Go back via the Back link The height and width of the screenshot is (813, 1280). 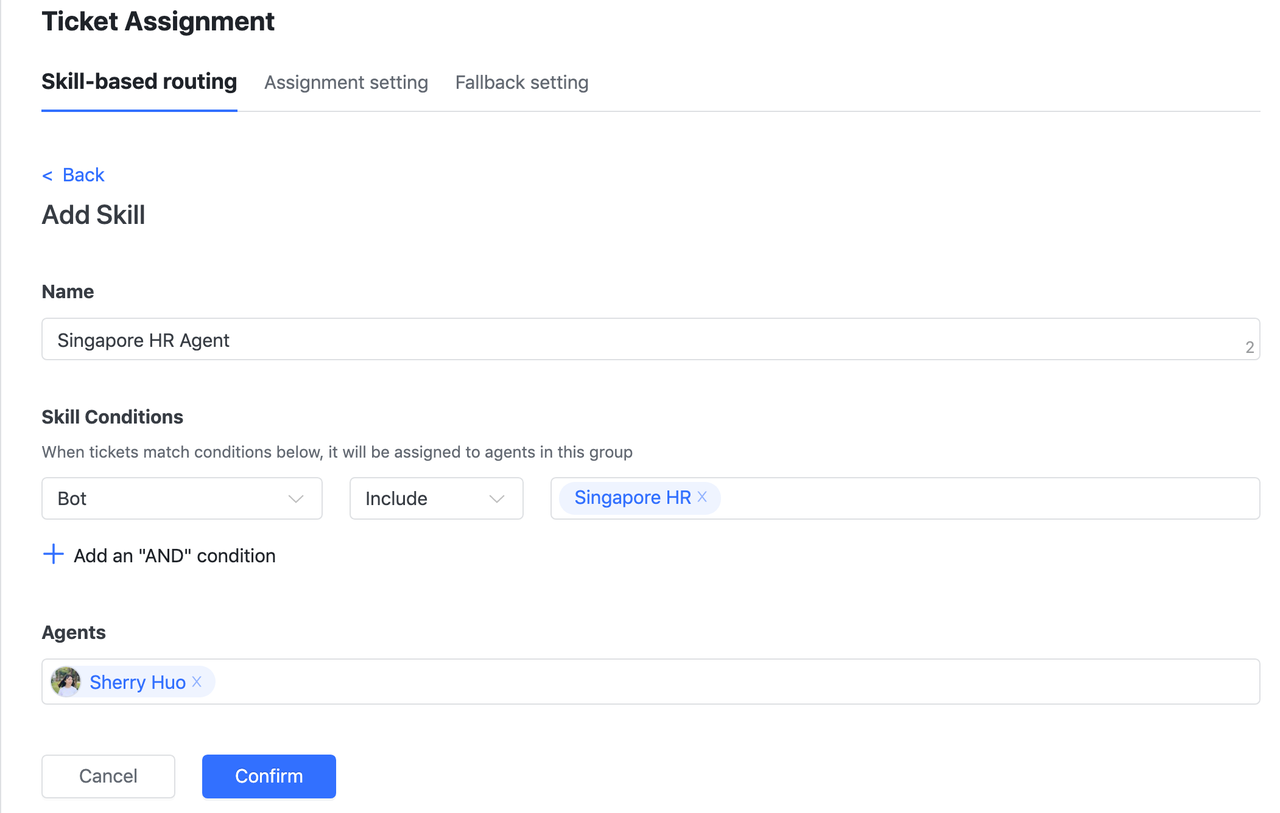[83, 175]
